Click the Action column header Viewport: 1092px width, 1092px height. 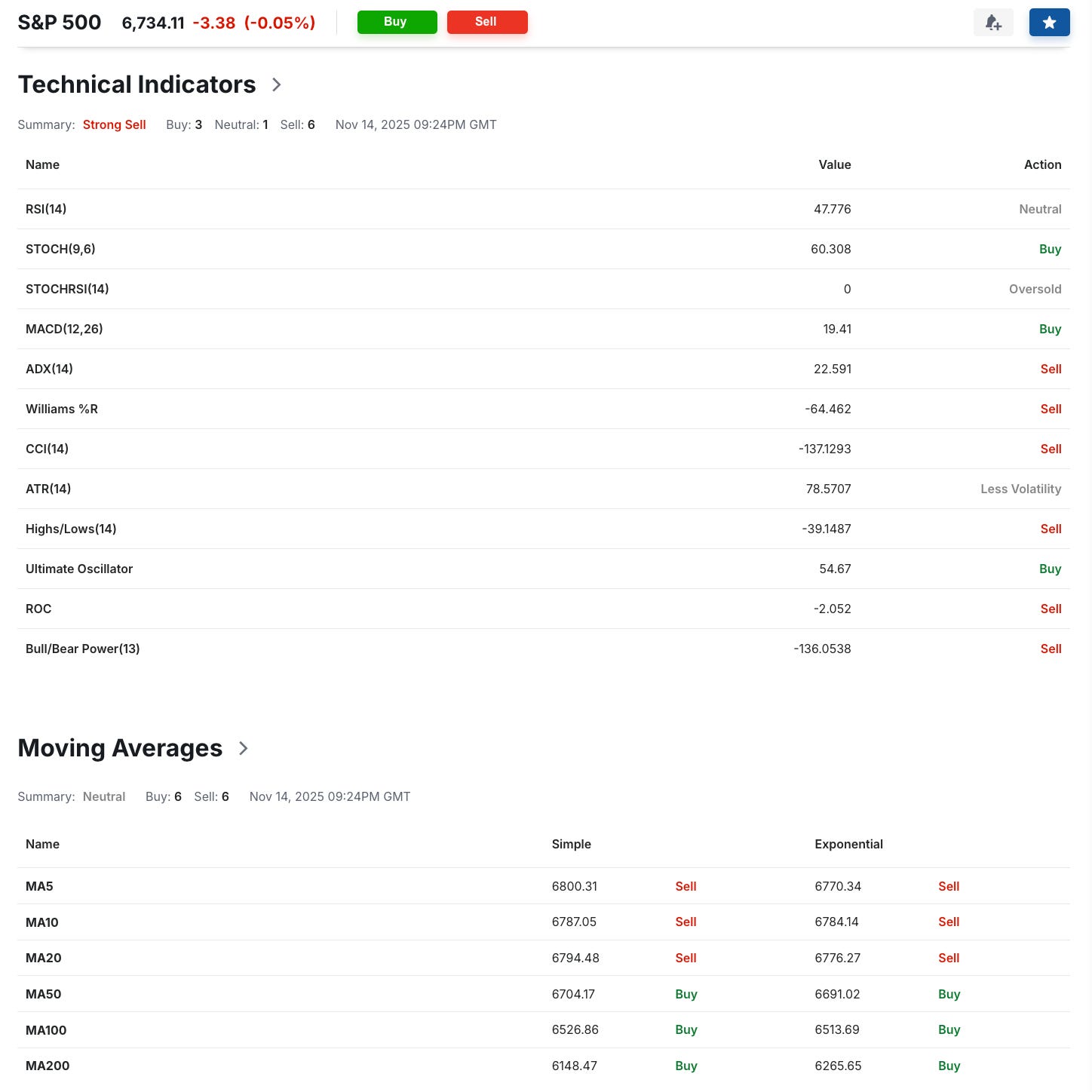pos(1043,164)
